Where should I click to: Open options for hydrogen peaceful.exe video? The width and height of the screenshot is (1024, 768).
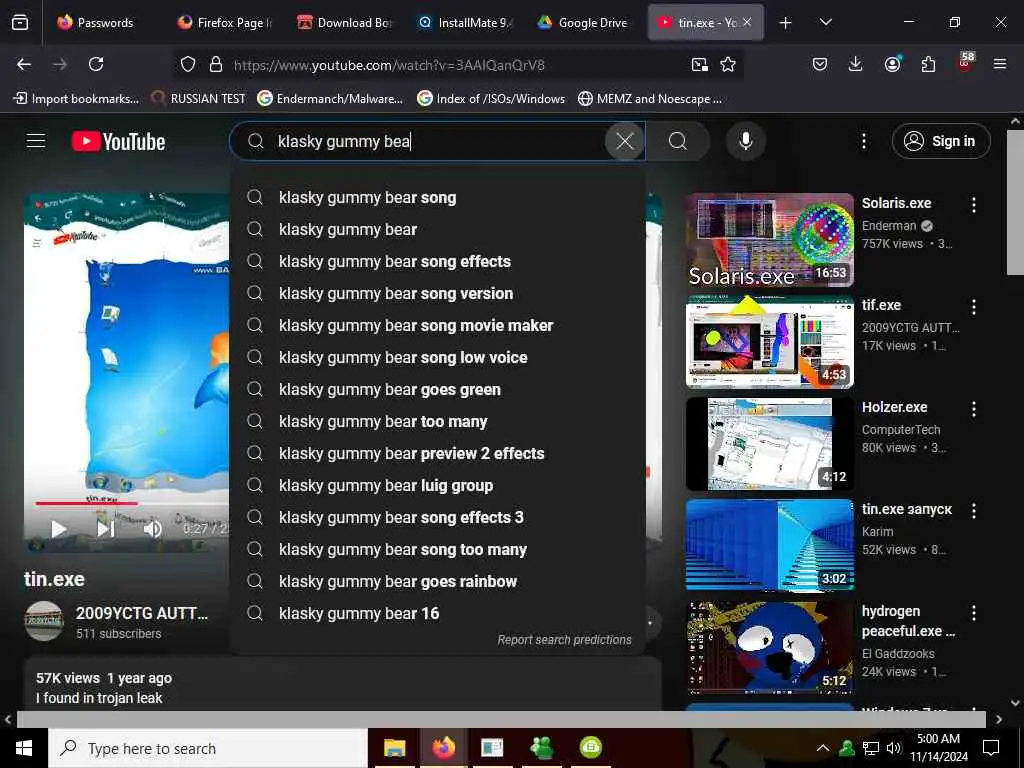tap(974, 613)
